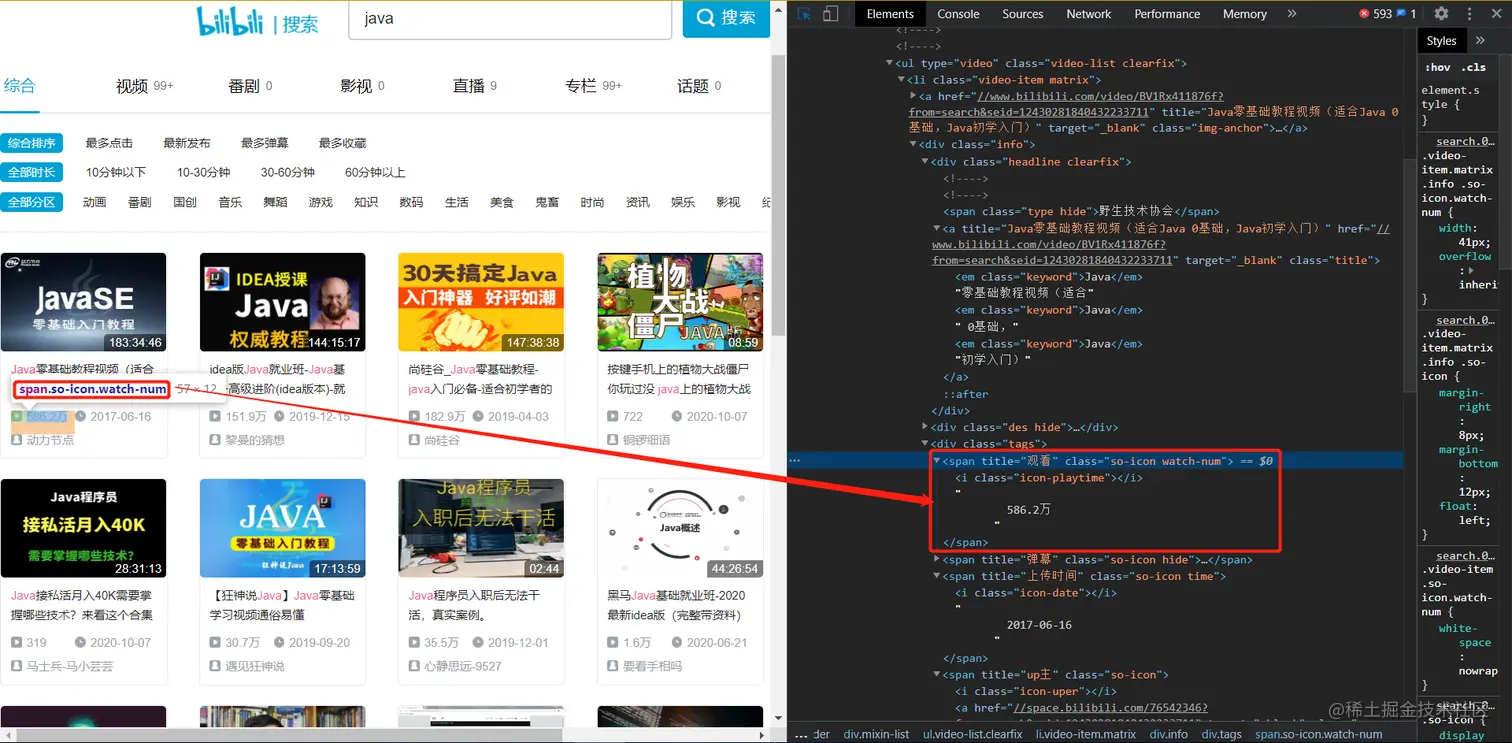
Task: Open the DevTools Elements tab
Action: (890, 14)
